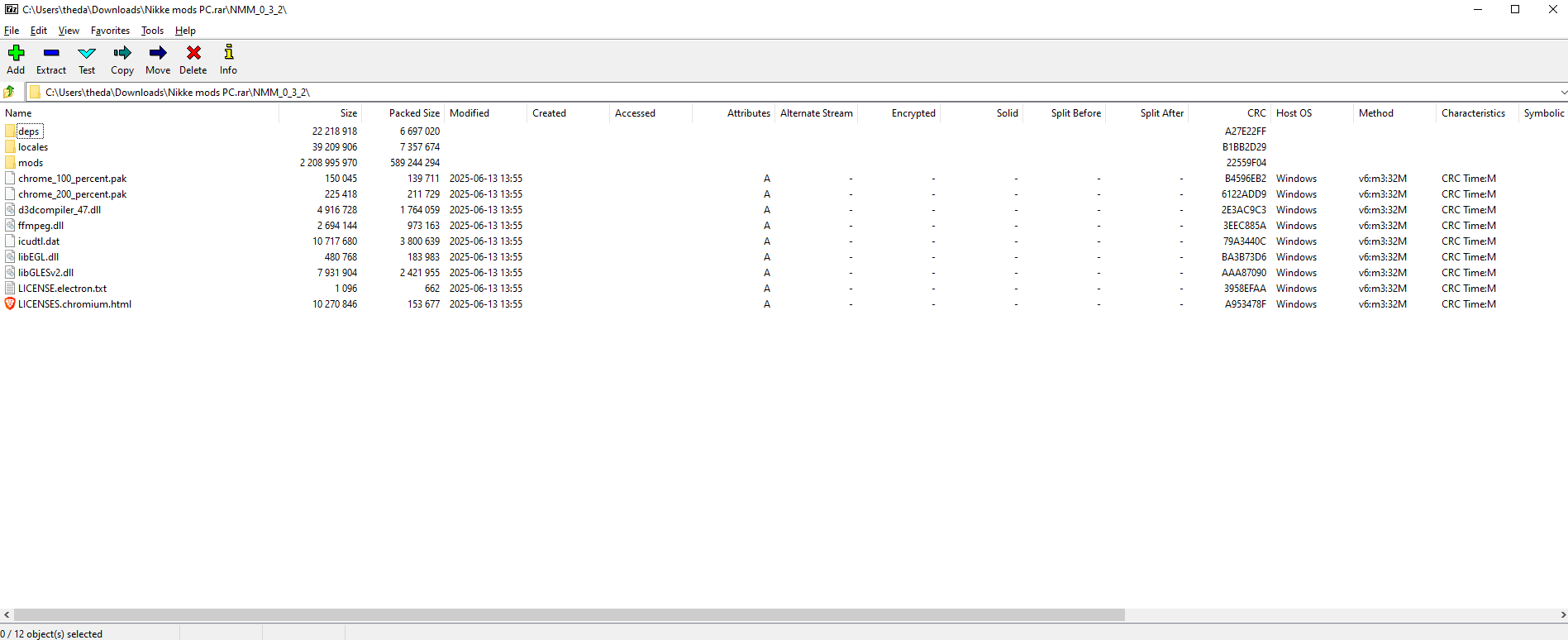Screen dimensions: 1568x640
Task: Click the scroll right arrow
Action: [1562, 614]
